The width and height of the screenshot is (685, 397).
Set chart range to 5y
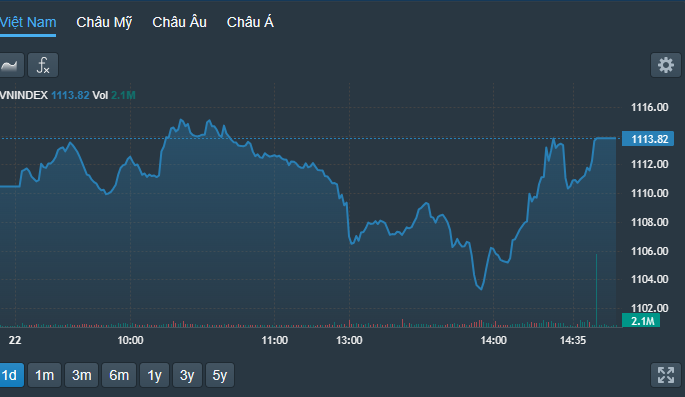coord(220,375)
